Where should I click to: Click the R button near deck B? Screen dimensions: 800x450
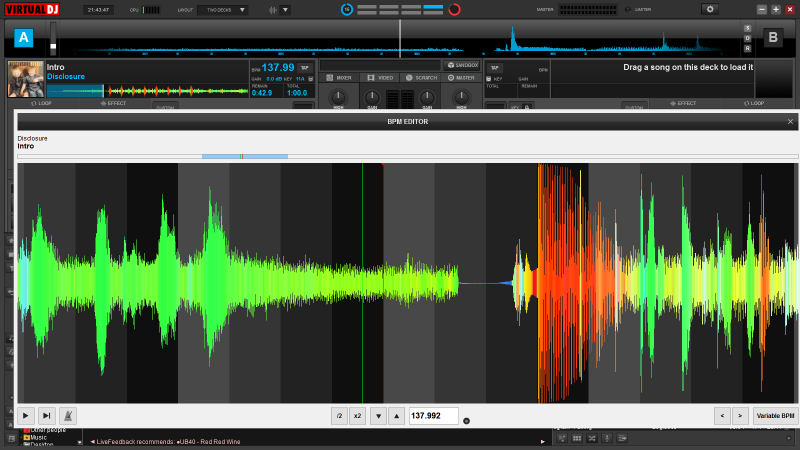point(747,48)
